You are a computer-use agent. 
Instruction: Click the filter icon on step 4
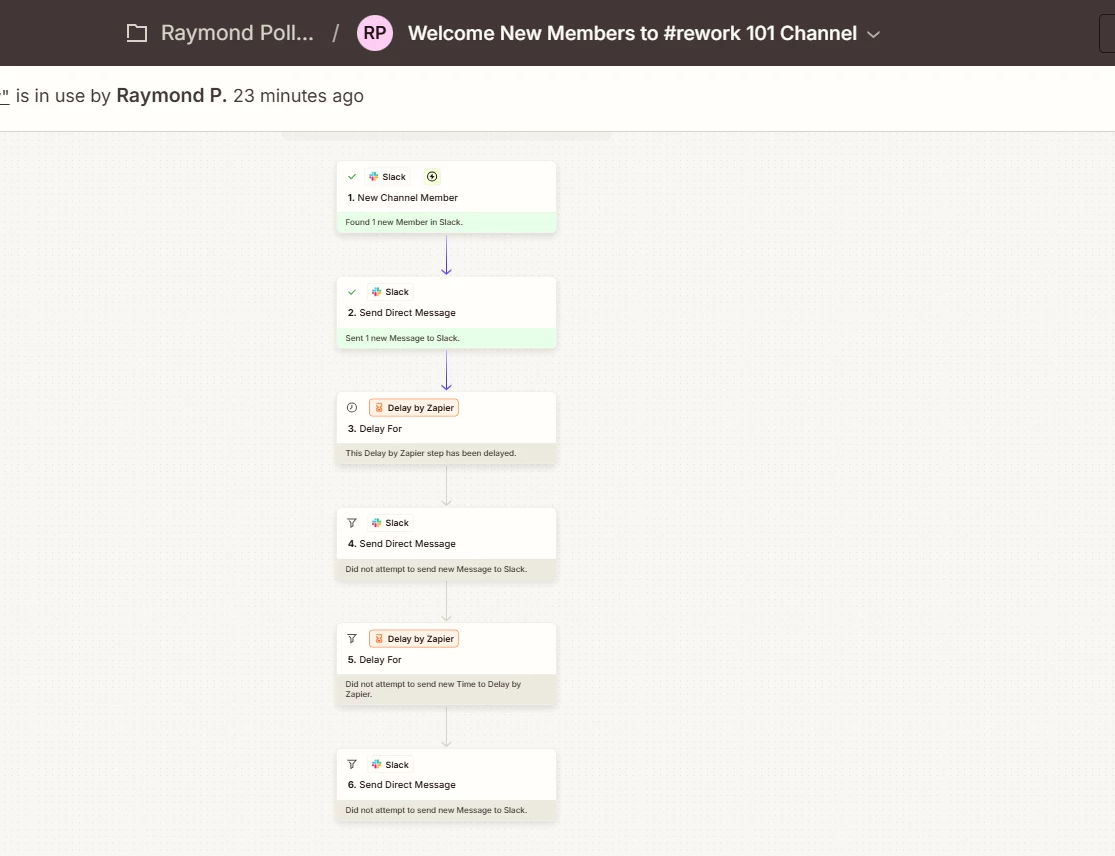click(352, 523)
